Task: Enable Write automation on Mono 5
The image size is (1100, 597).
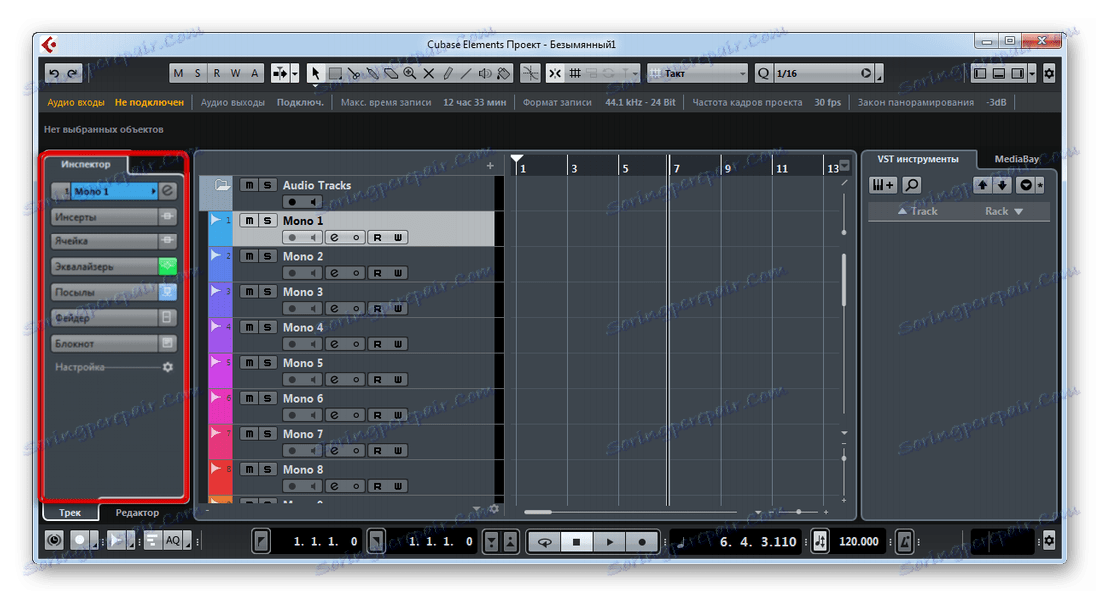Action: (x=398, y=380)
